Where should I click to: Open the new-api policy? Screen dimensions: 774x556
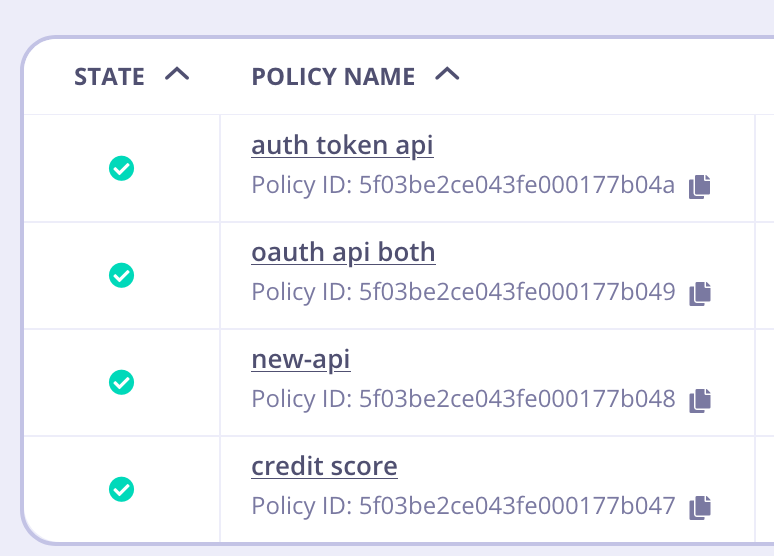(x=300, y=360)
